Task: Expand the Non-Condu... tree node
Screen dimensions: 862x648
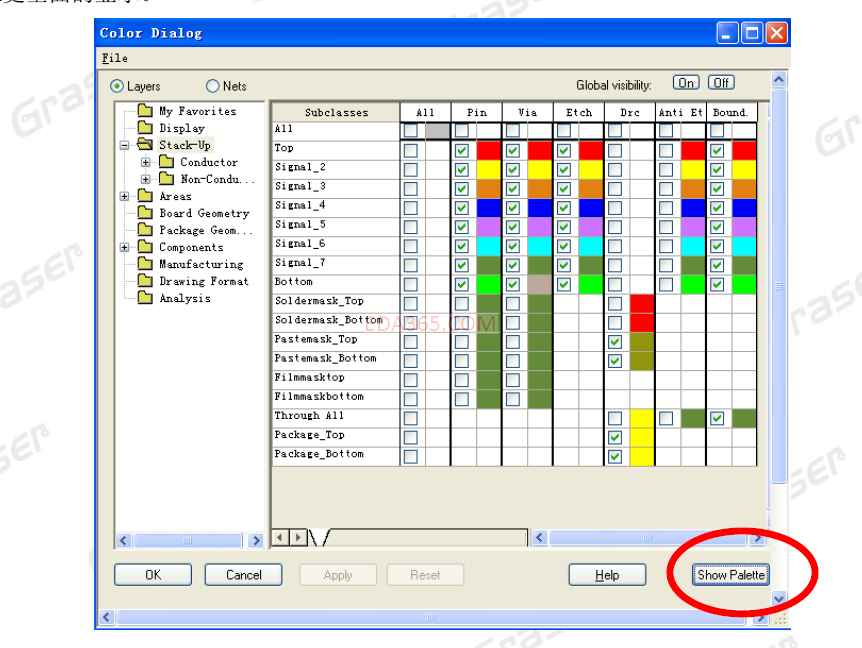Action: (x=146, y=180)
